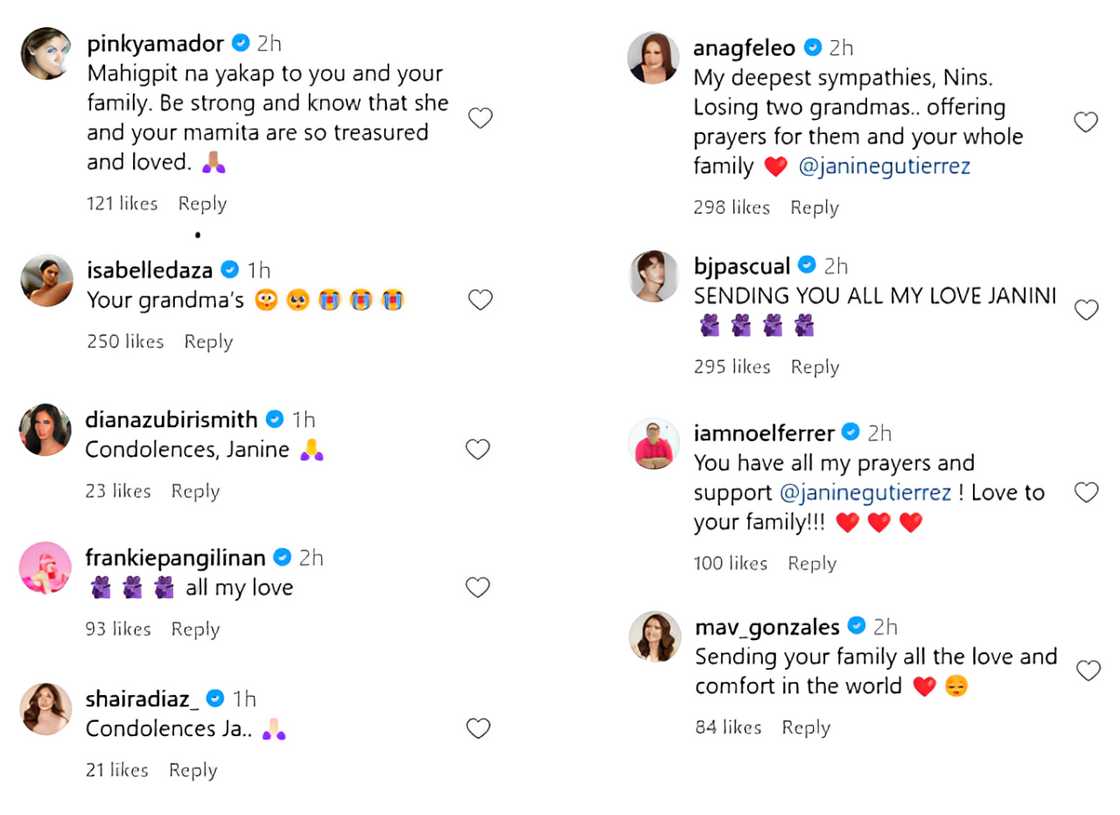Tap the heart on mav_gonzales's comment
The width and height of the screenshot is (1120, 815).
[1090, 668]
